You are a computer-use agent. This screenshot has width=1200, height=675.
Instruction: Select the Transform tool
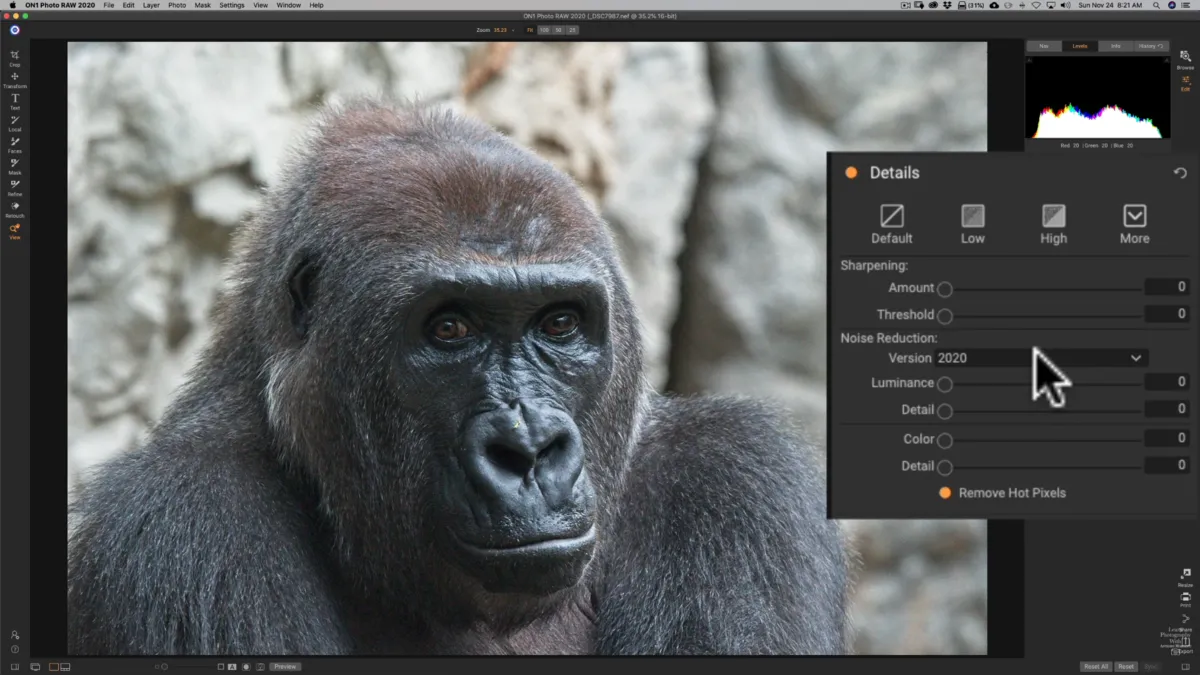pyautogui.click(x=15, y=79)
